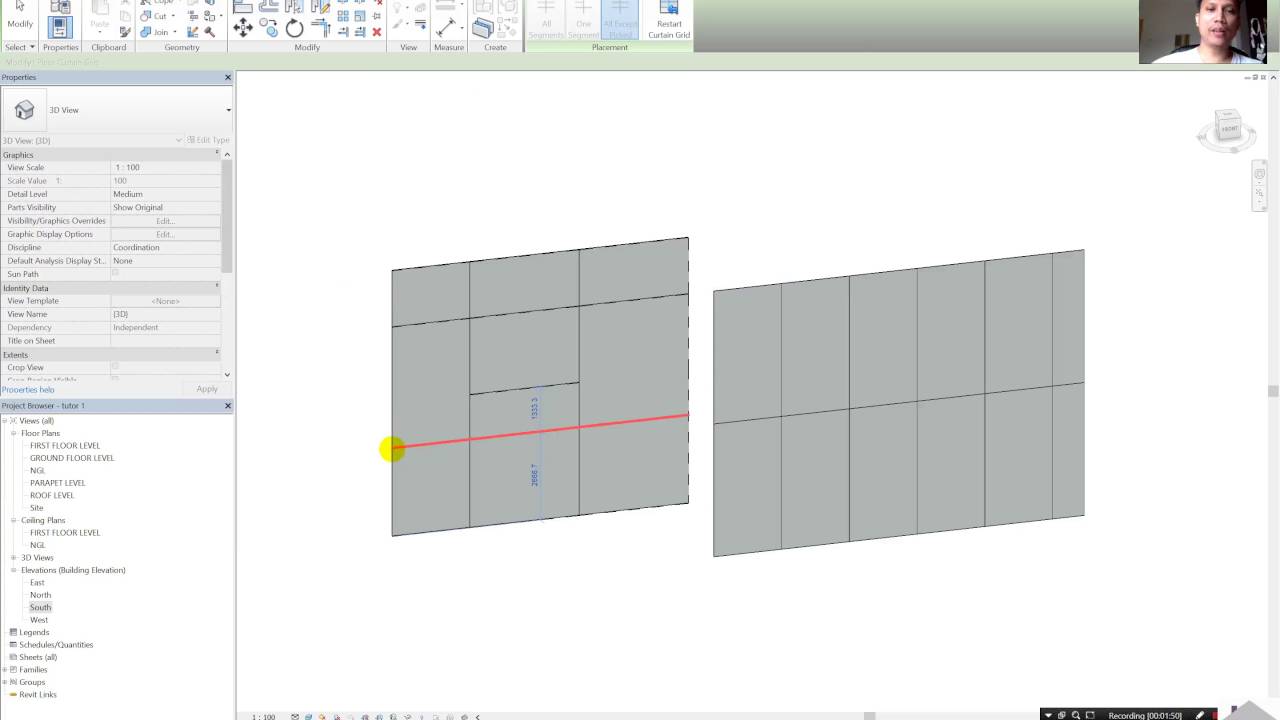Open the ROOF LEVEL floor plan

(x=52, y=495)
